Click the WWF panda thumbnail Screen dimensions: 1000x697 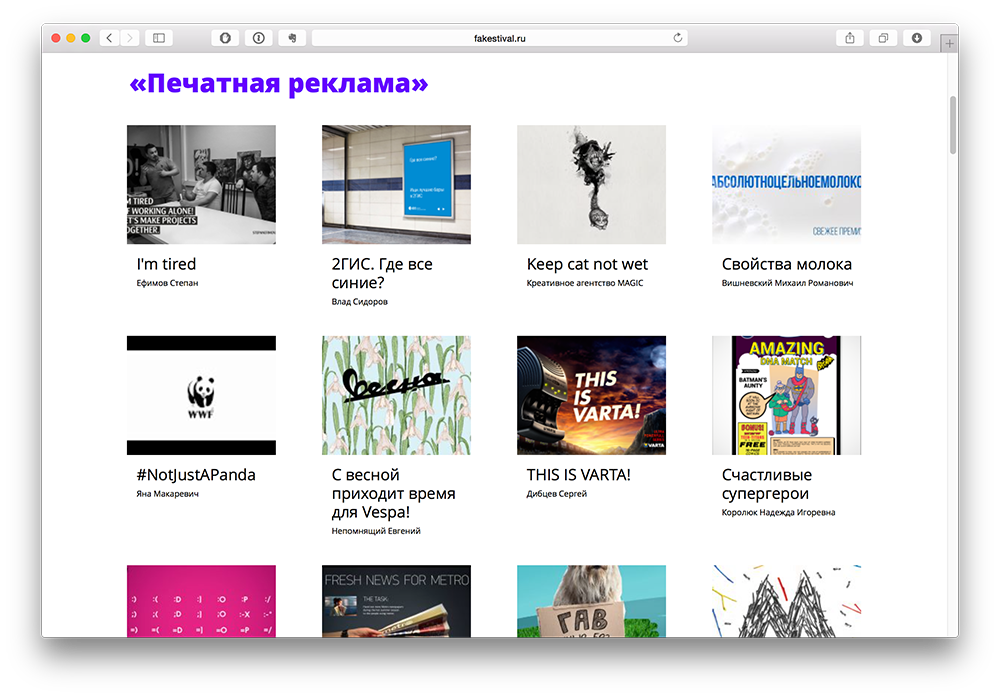point(201,395)
